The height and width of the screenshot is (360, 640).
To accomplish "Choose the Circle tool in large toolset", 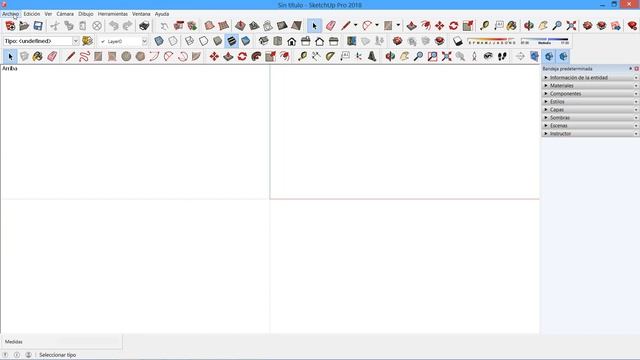I will click(x=126, y=56).
